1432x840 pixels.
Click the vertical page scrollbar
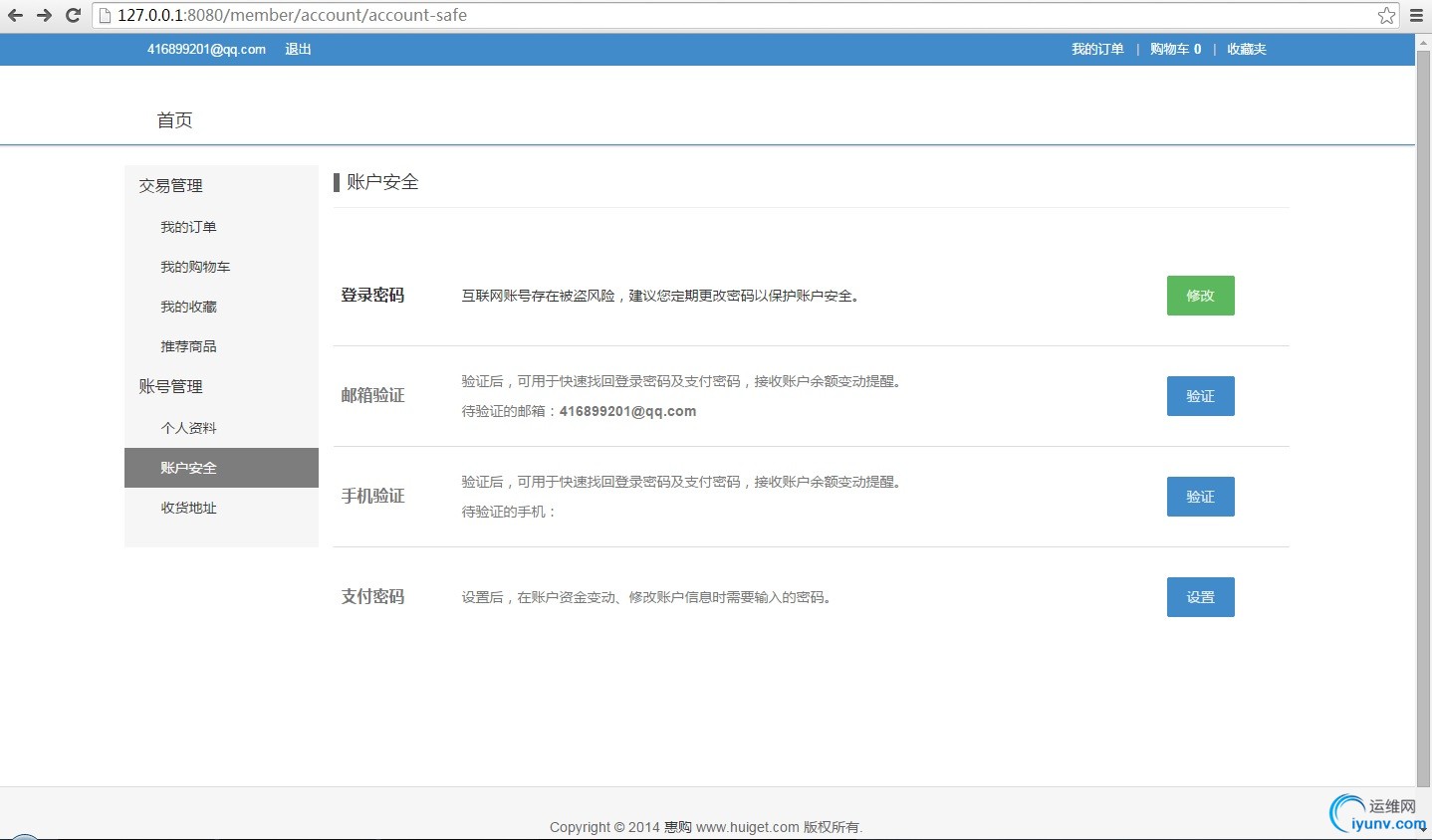coord(1423,418)
